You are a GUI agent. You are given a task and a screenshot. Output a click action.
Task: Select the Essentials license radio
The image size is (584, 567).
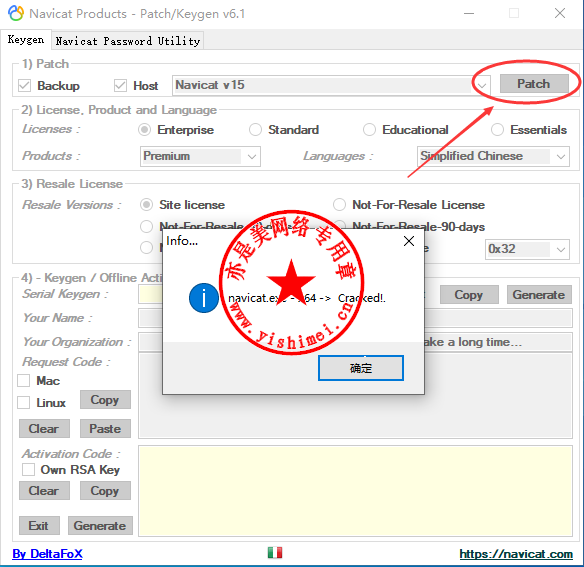497,130
